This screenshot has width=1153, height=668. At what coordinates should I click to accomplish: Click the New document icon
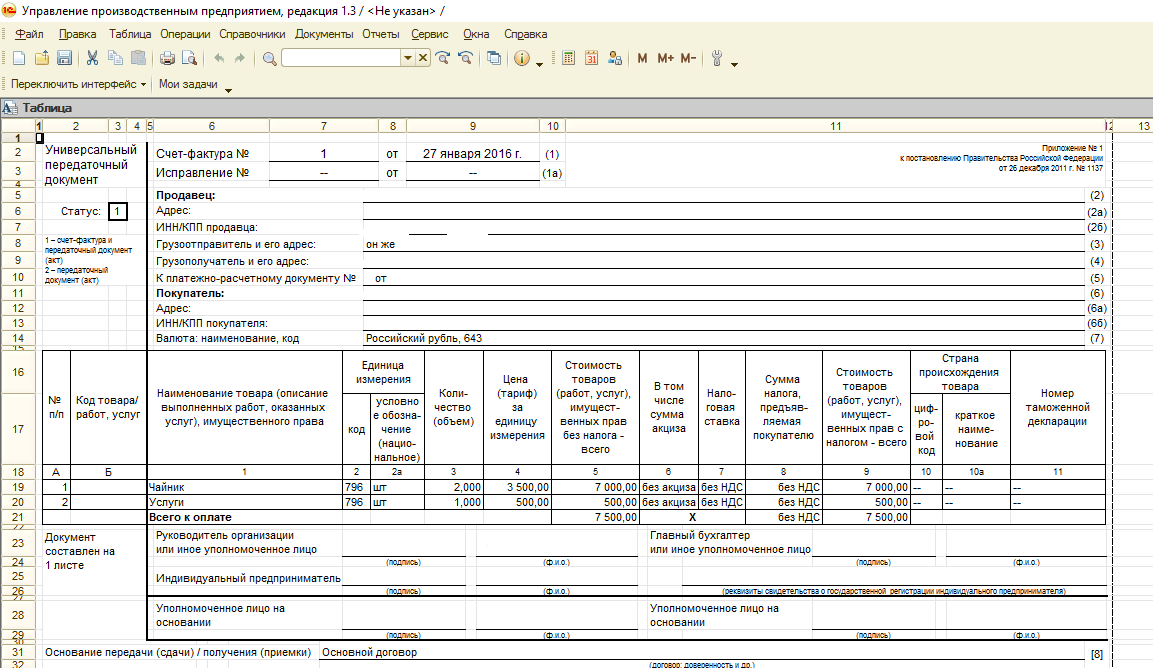[19, 58]
